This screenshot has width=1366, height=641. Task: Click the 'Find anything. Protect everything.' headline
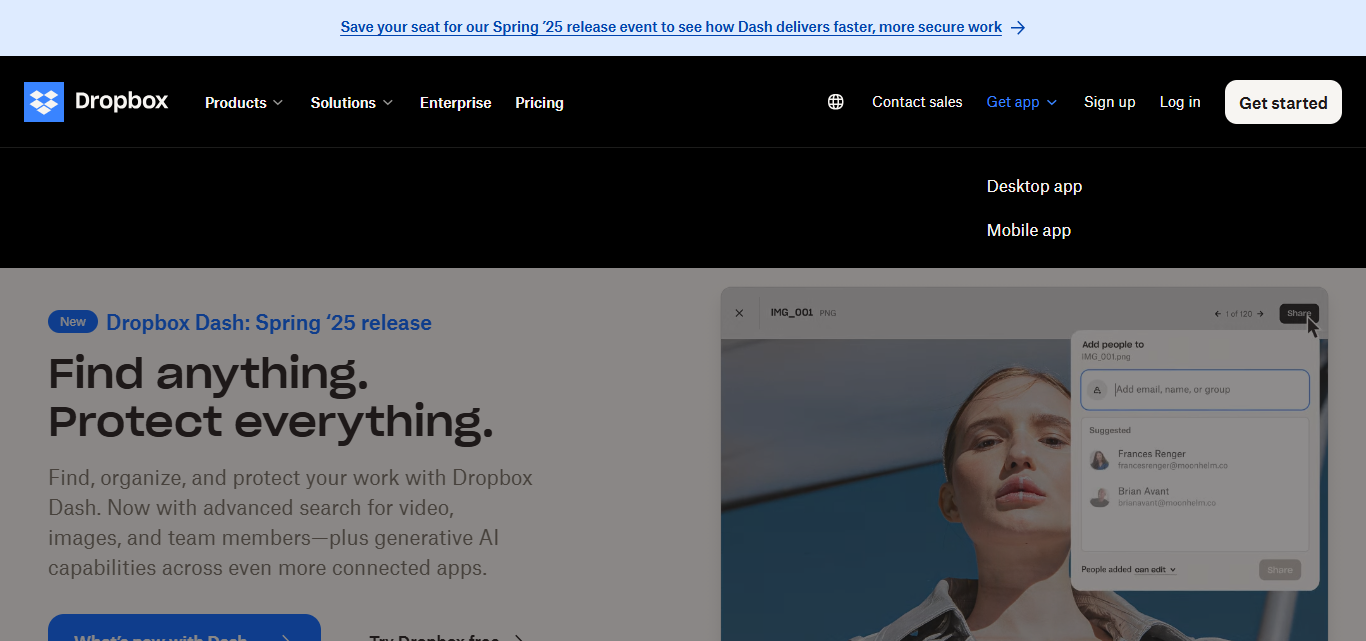pyautogui.click(x=270, y=397)
